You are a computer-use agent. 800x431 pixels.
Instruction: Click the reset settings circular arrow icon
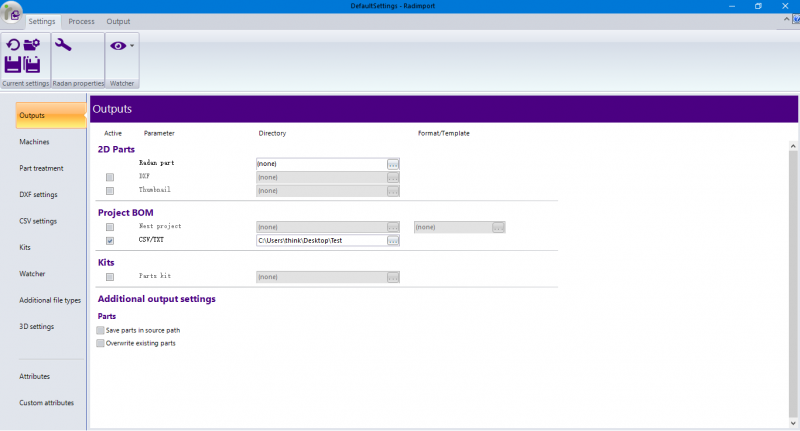pos(14,45)
